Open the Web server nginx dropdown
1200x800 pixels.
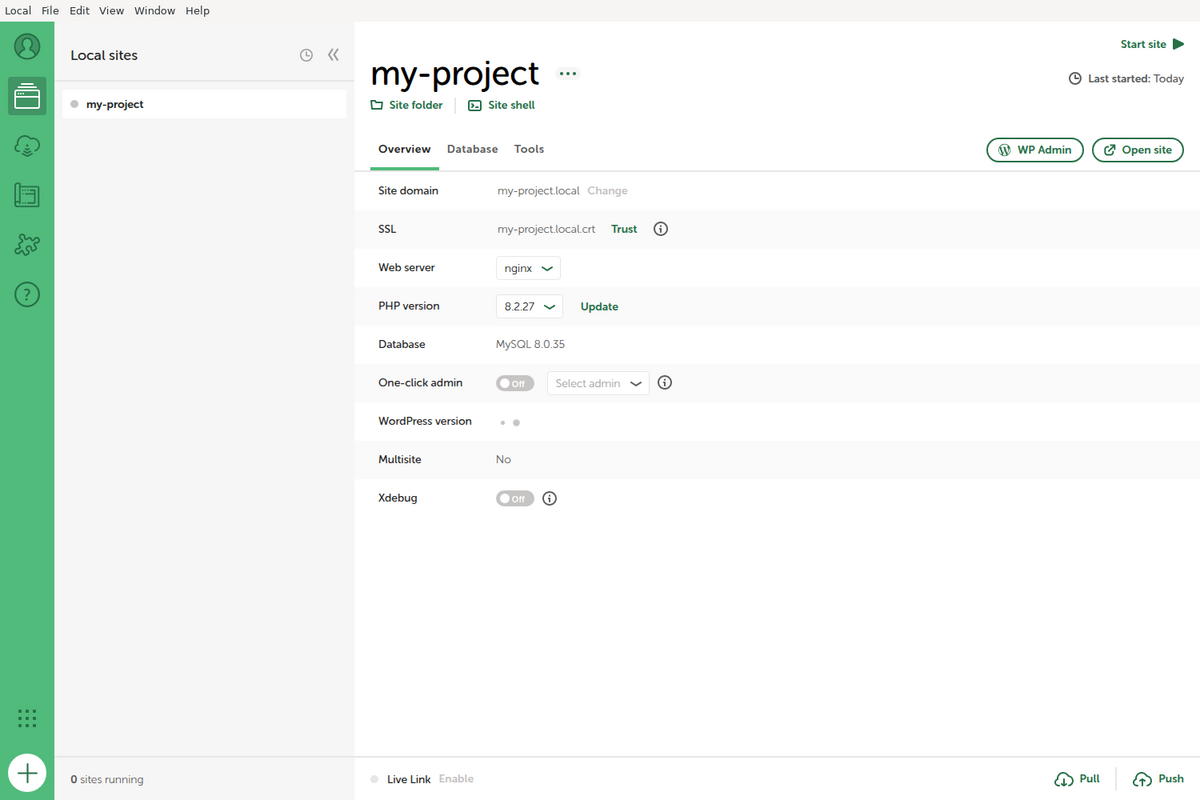(528, 268)
